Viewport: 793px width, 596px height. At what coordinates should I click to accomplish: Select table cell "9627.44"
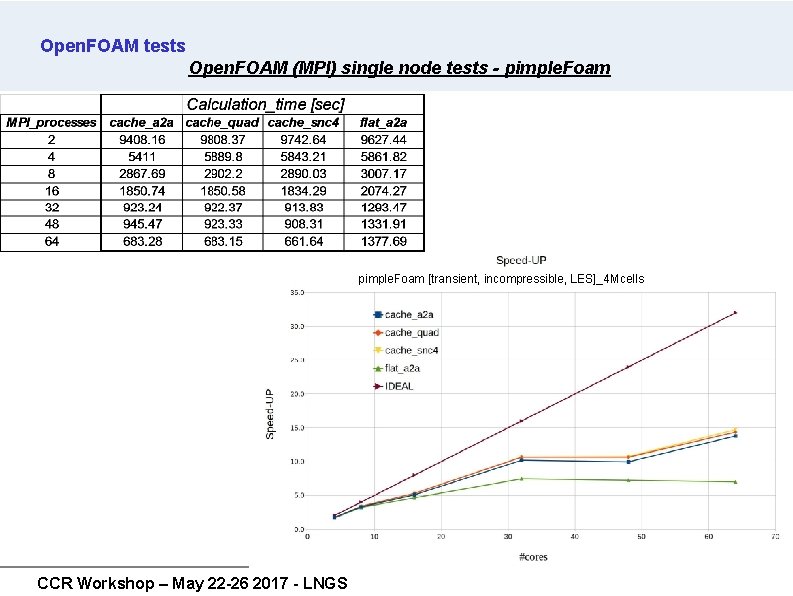pos(384,140)
